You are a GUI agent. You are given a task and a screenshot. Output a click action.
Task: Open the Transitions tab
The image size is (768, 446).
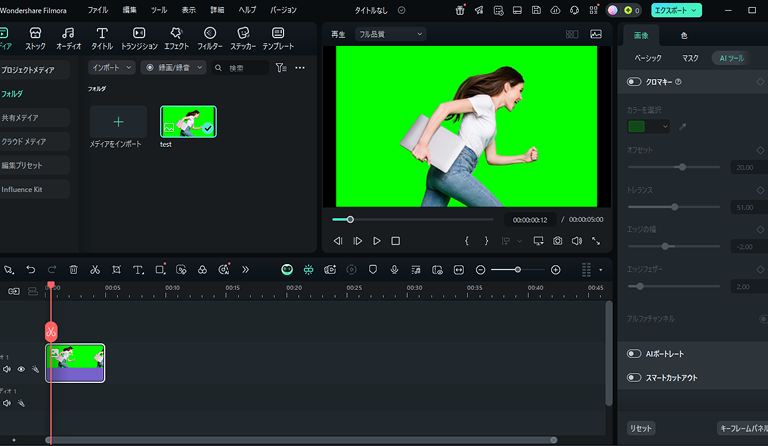pos(139,39)
